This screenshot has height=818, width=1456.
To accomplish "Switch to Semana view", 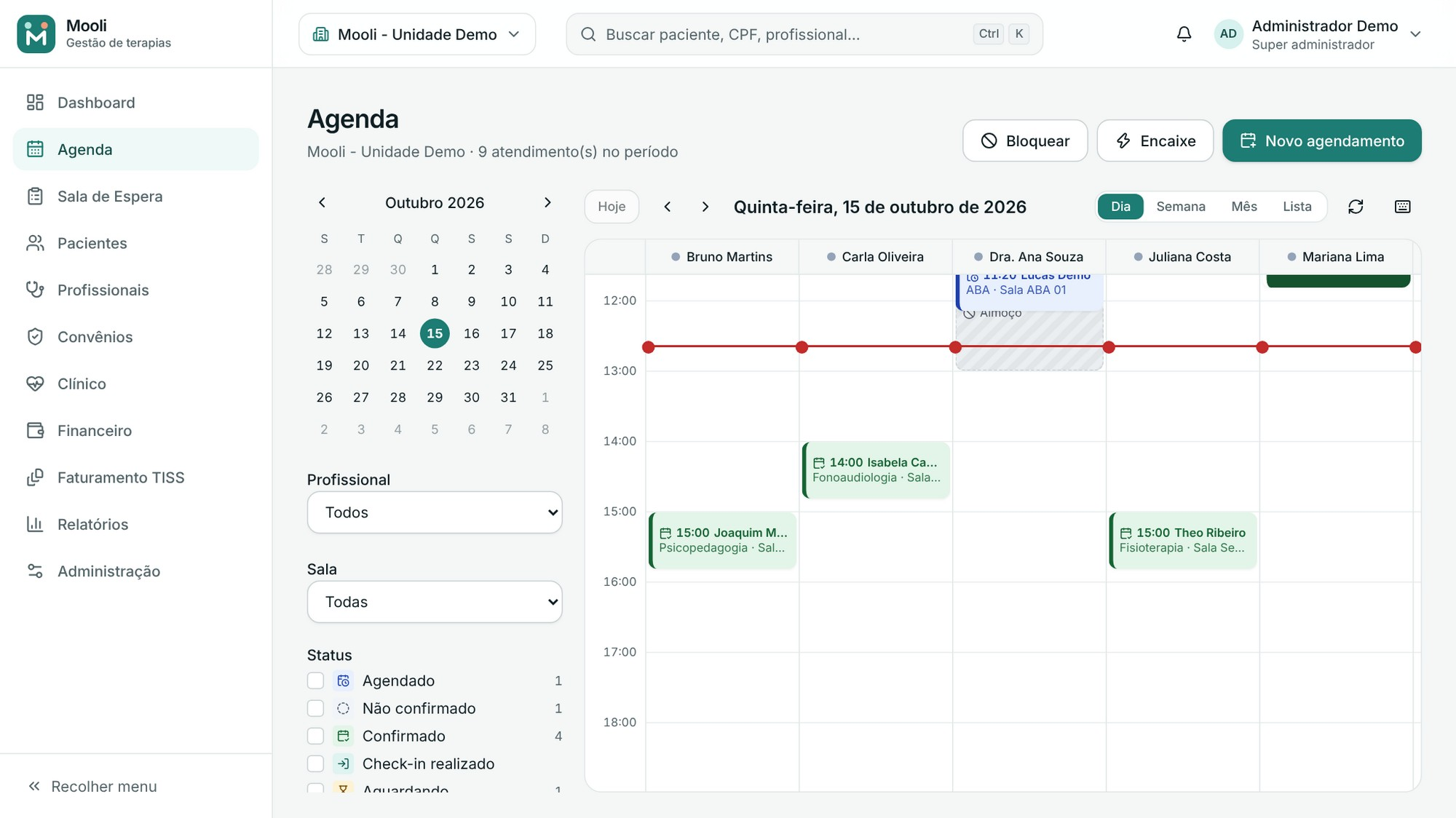I will pyautogui.click(x=1181, y=207).
